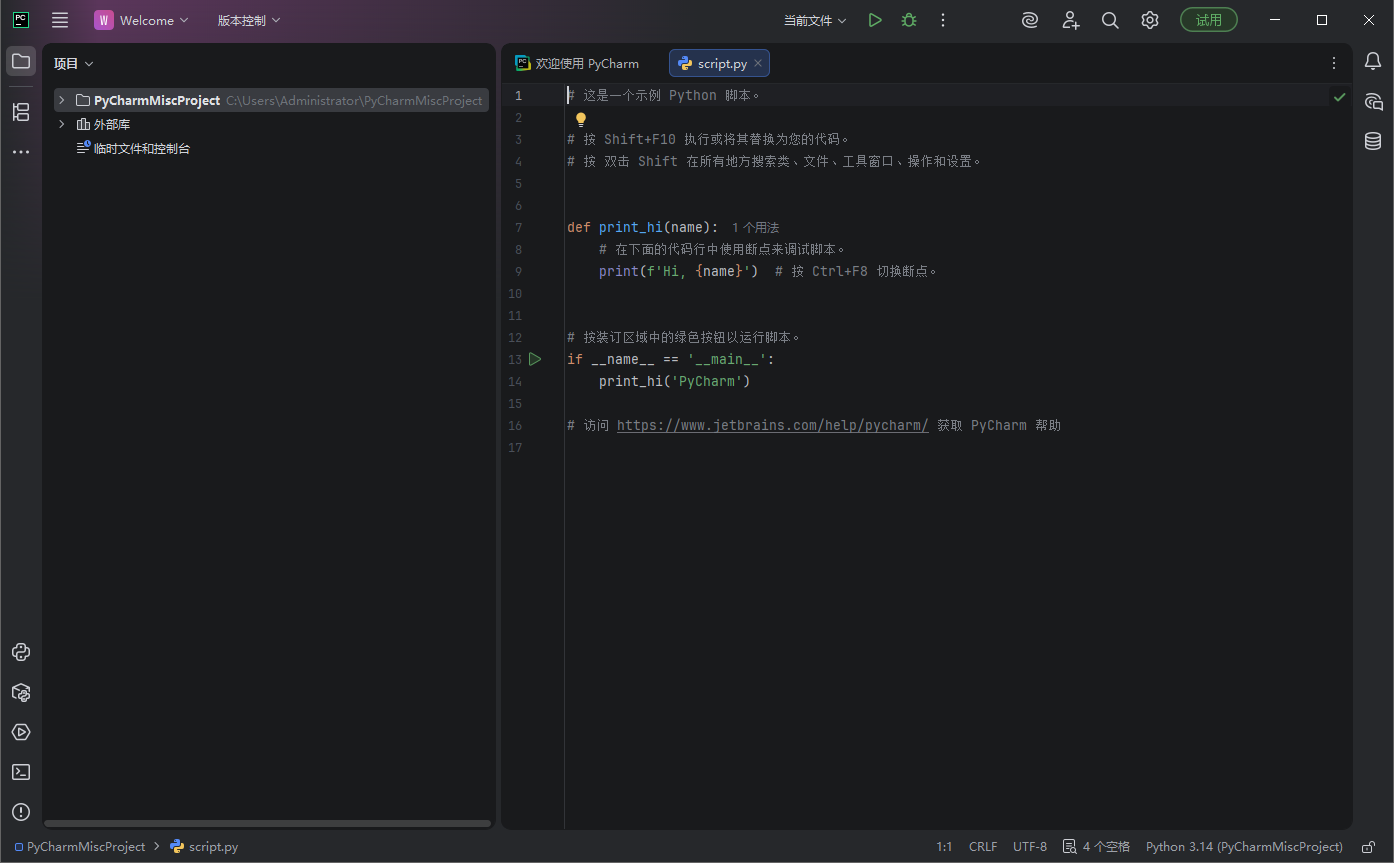Open the 当前文件 run configuration dropdown

point(814,19)
